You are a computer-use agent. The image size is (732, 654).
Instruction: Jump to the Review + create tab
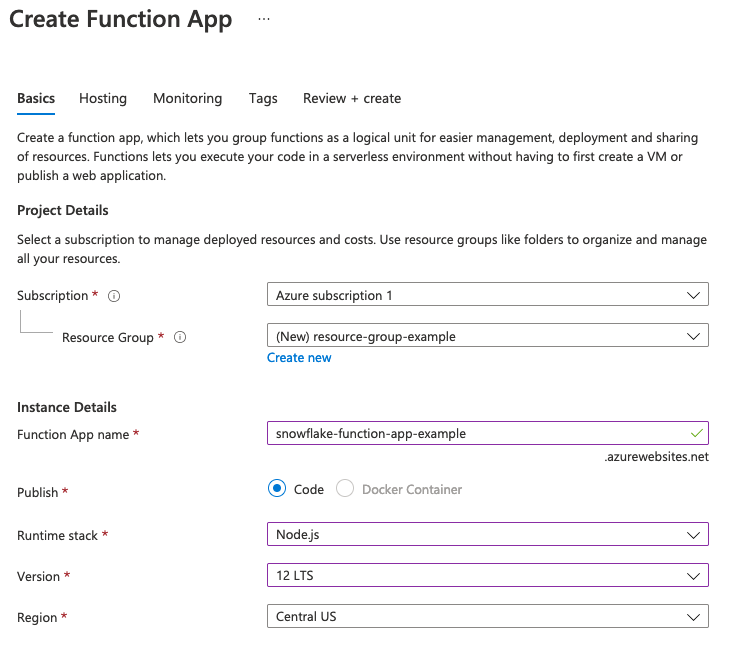coord(352,98)
